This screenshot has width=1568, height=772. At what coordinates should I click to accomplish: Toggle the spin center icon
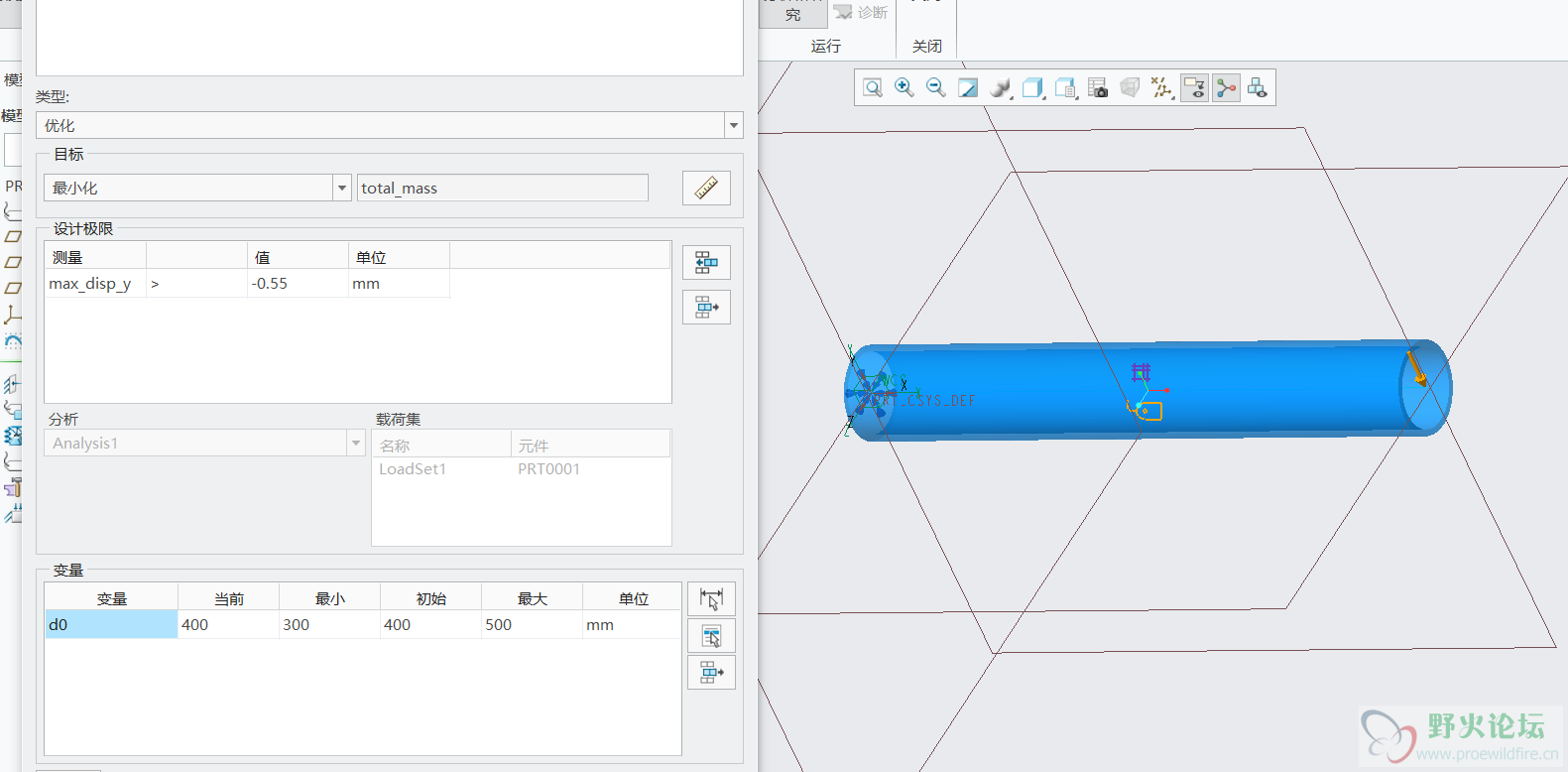1227,88
